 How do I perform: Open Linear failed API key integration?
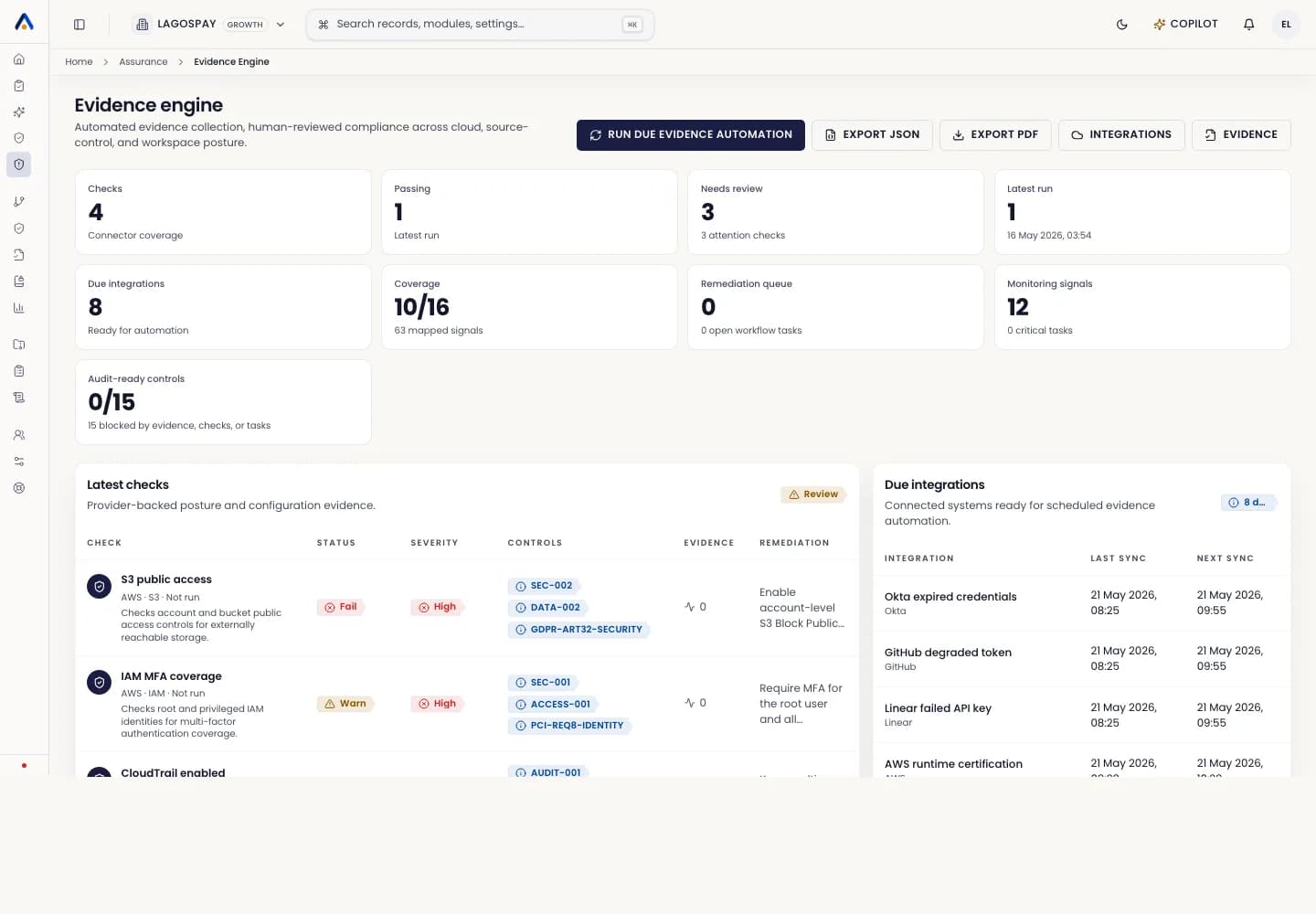click(938, 708)
